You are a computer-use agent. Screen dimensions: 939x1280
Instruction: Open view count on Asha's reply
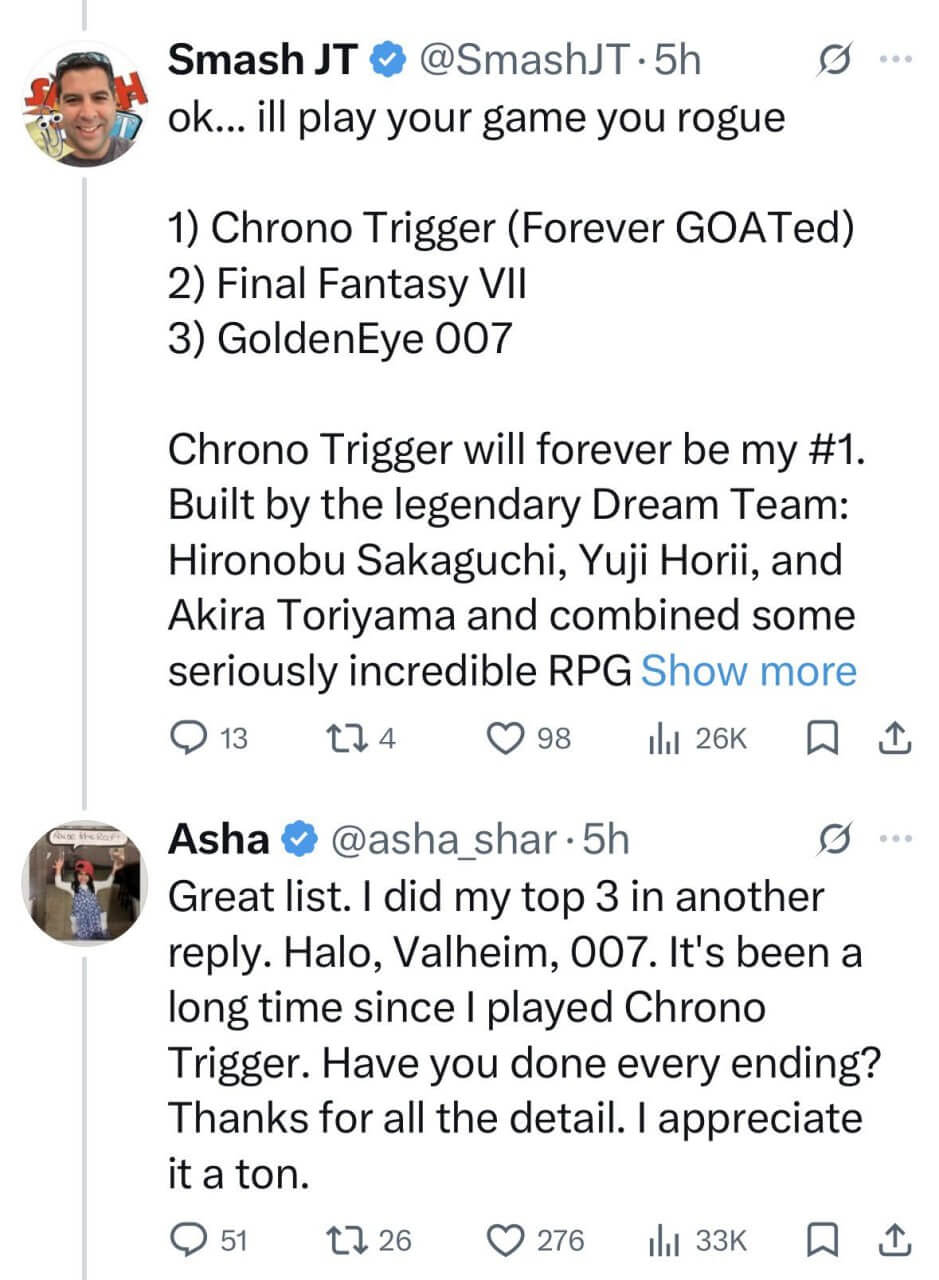tap(663, 1241)
